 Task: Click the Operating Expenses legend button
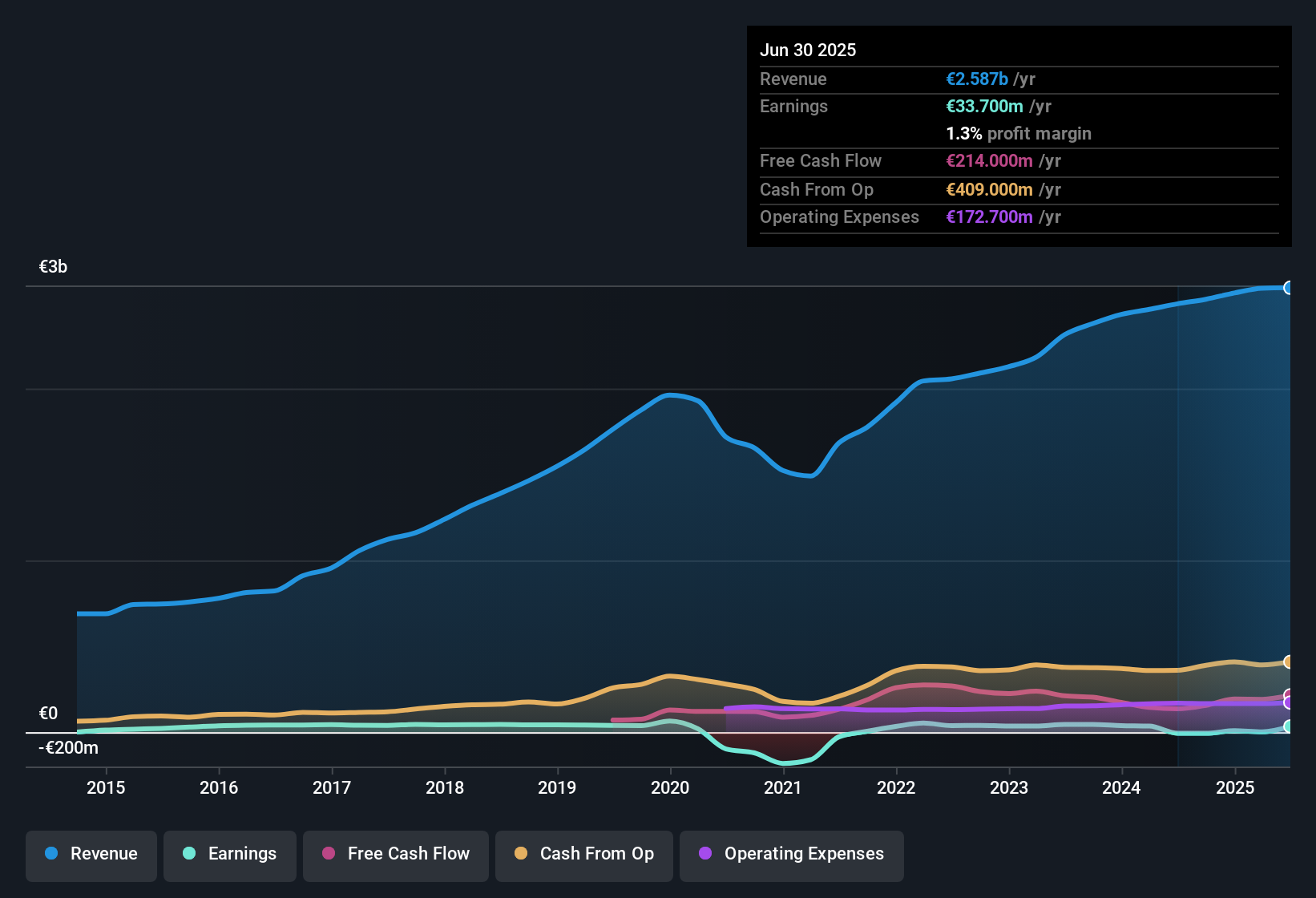pyautogui.click(x=791, y=854)
